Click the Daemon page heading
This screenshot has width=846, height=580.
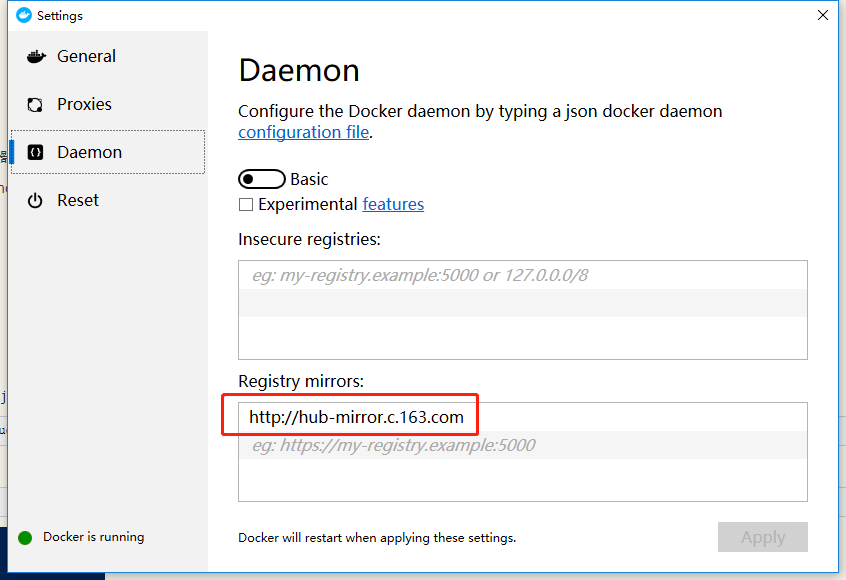click(299, 70)
